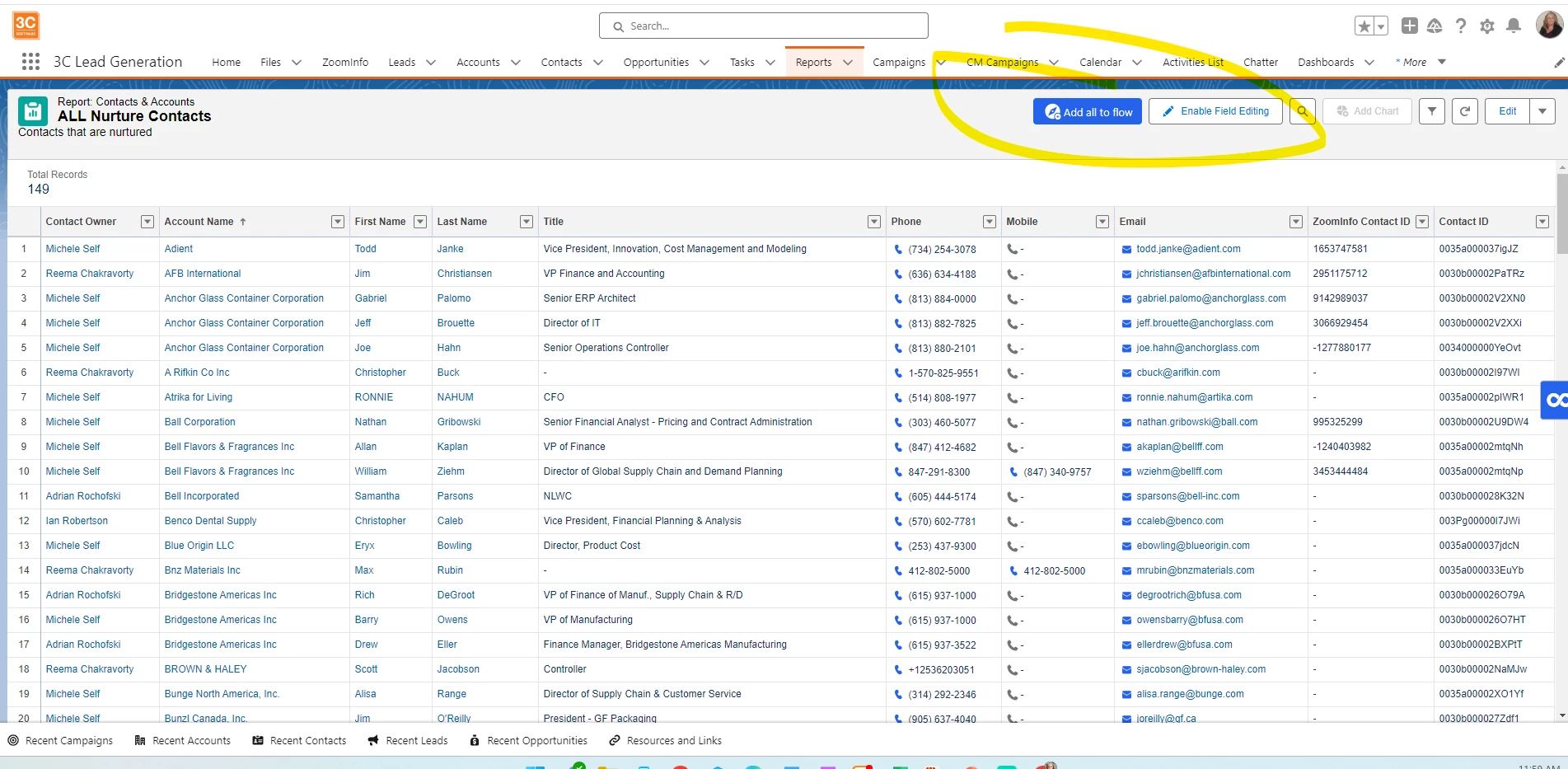Open Recent Contacts utility item

[x=300, y=741]
